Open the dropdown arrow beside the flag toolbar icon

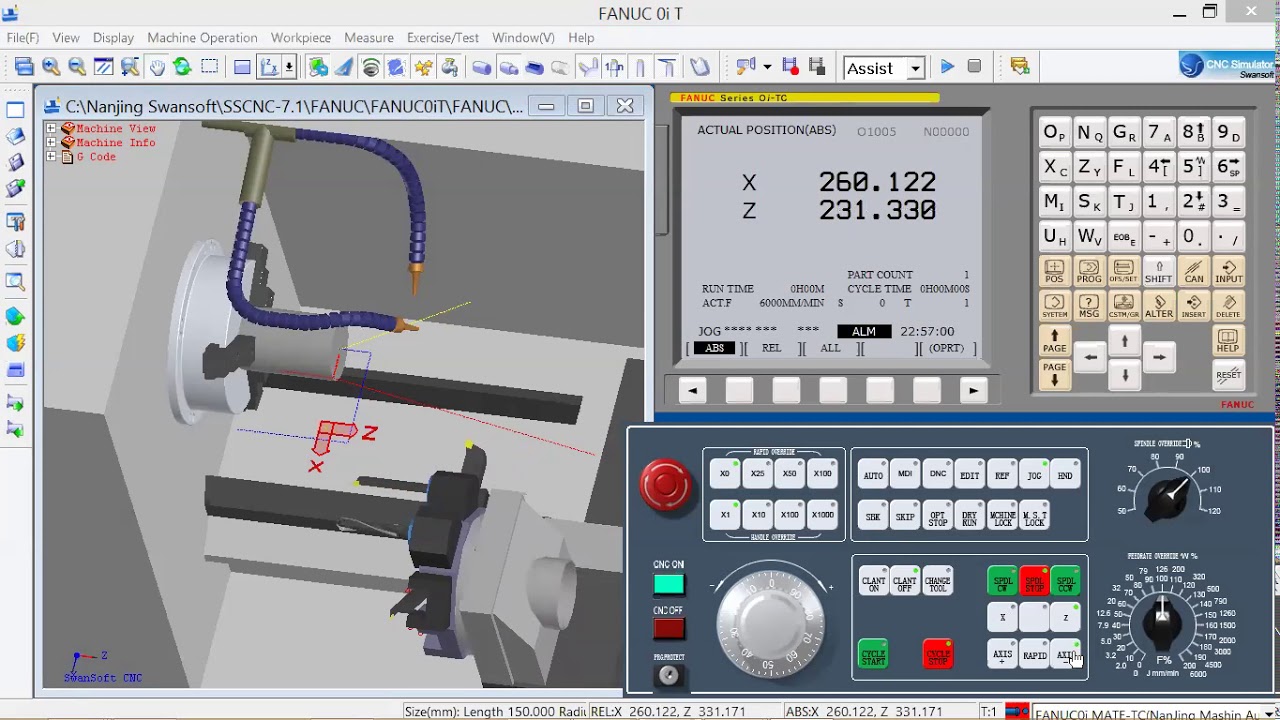click(x=767, y=67)
